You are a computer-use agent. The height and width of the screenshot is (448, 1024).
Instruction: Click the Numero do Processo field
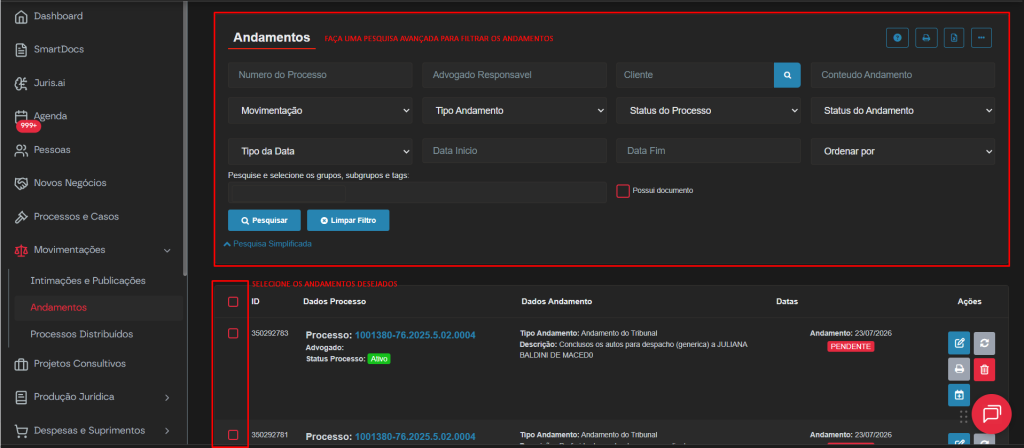320,75
